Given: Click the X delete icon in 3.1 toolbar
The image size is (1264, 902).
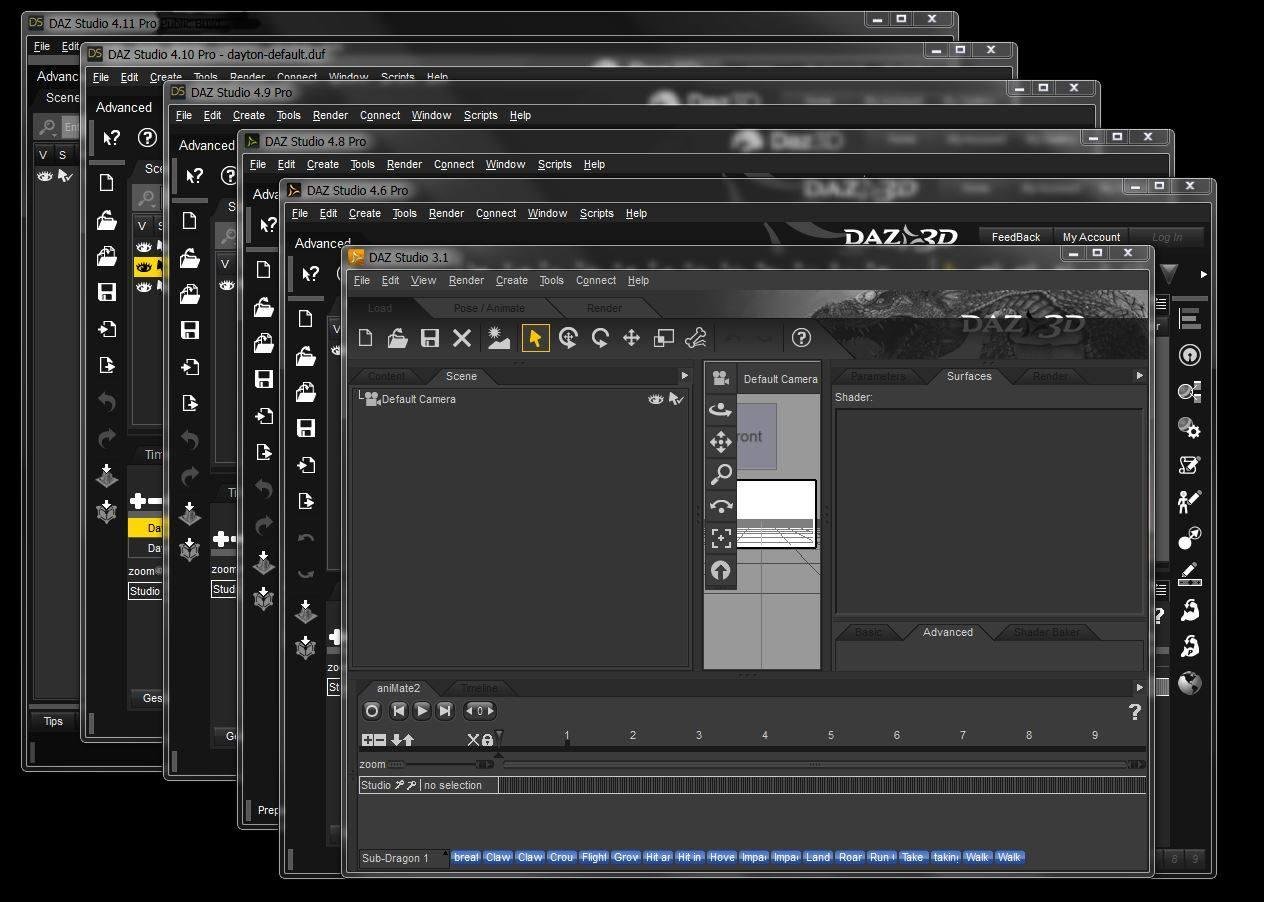Looking at the screenshot, I should point(462,338).
